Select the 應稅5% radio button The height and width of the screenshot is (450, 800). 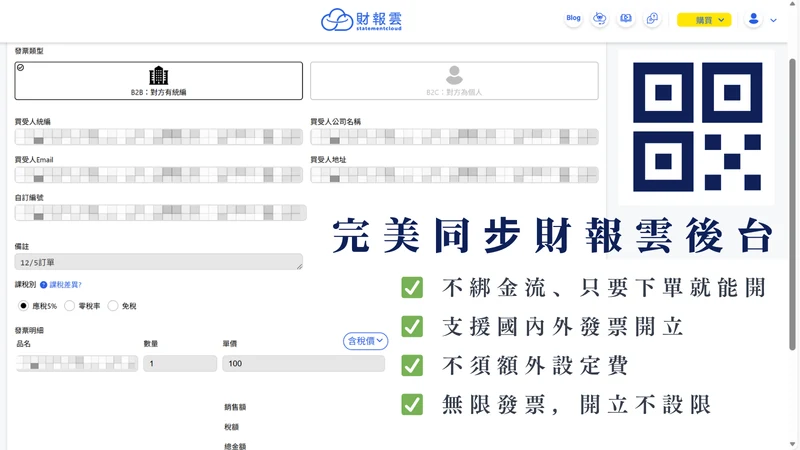pos(23,306)
